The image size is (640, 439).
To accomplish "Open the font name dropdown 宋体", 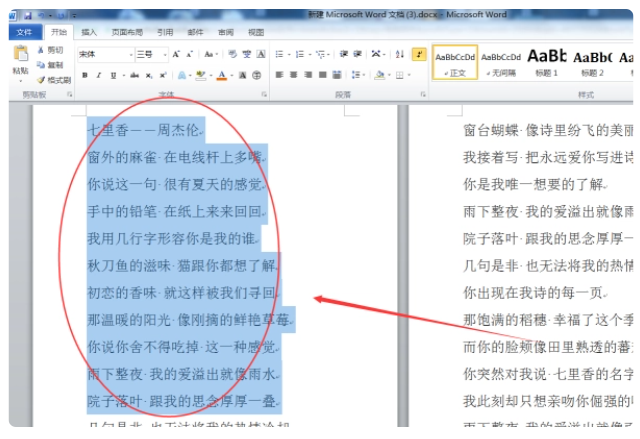I will [x=103, y=54].
